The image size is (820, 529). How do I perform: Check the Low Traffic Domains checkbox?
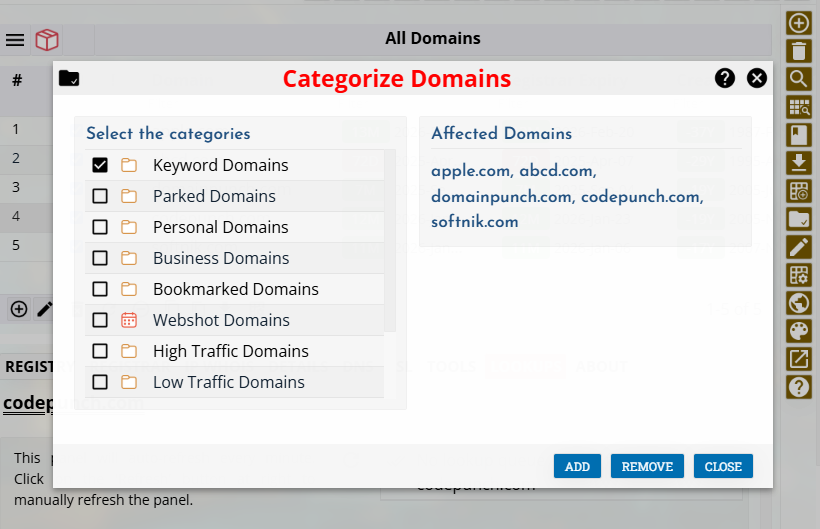(x=100, y=382)
